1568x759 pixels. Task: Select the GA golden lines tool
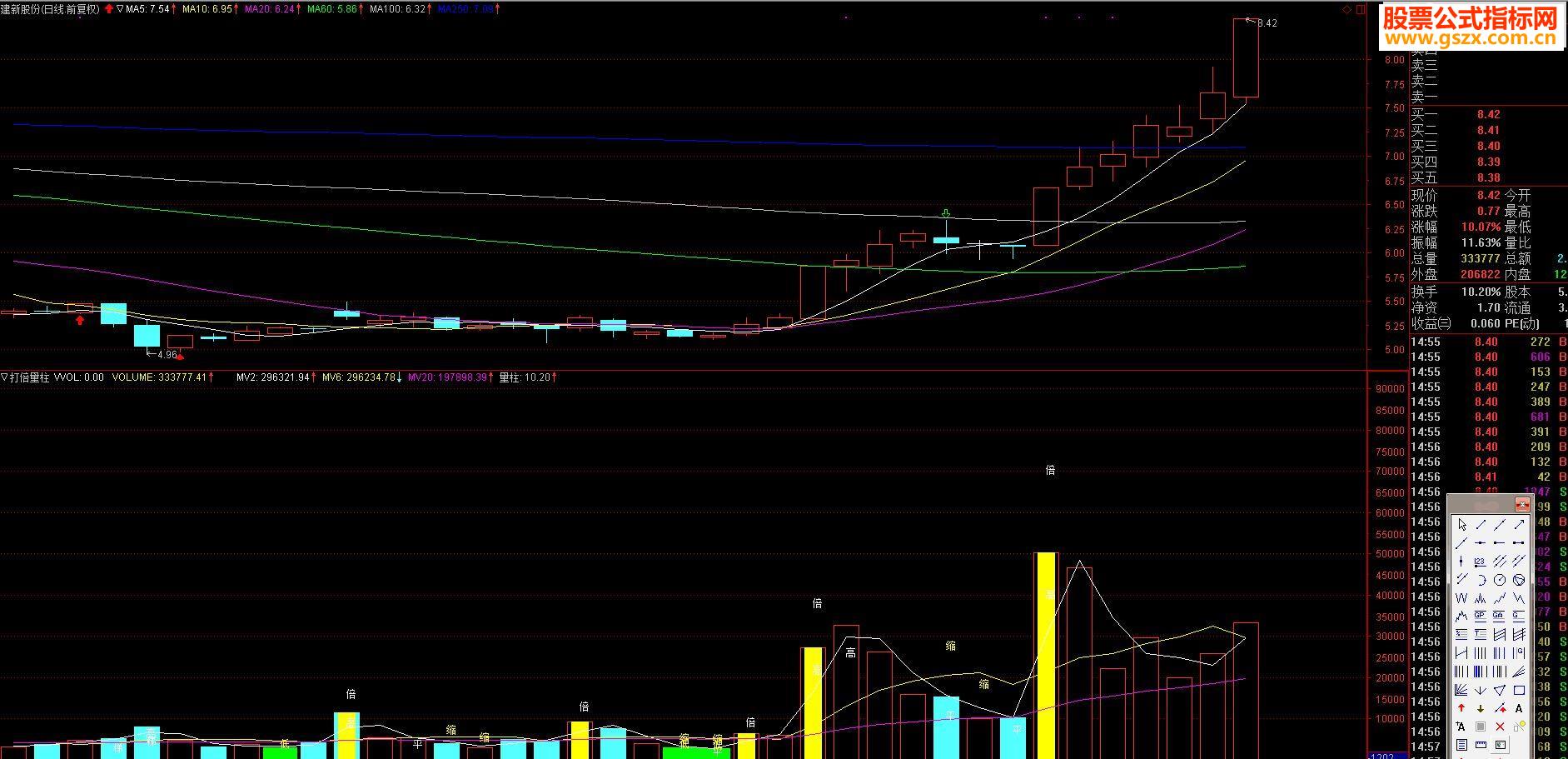point(1500,616)
